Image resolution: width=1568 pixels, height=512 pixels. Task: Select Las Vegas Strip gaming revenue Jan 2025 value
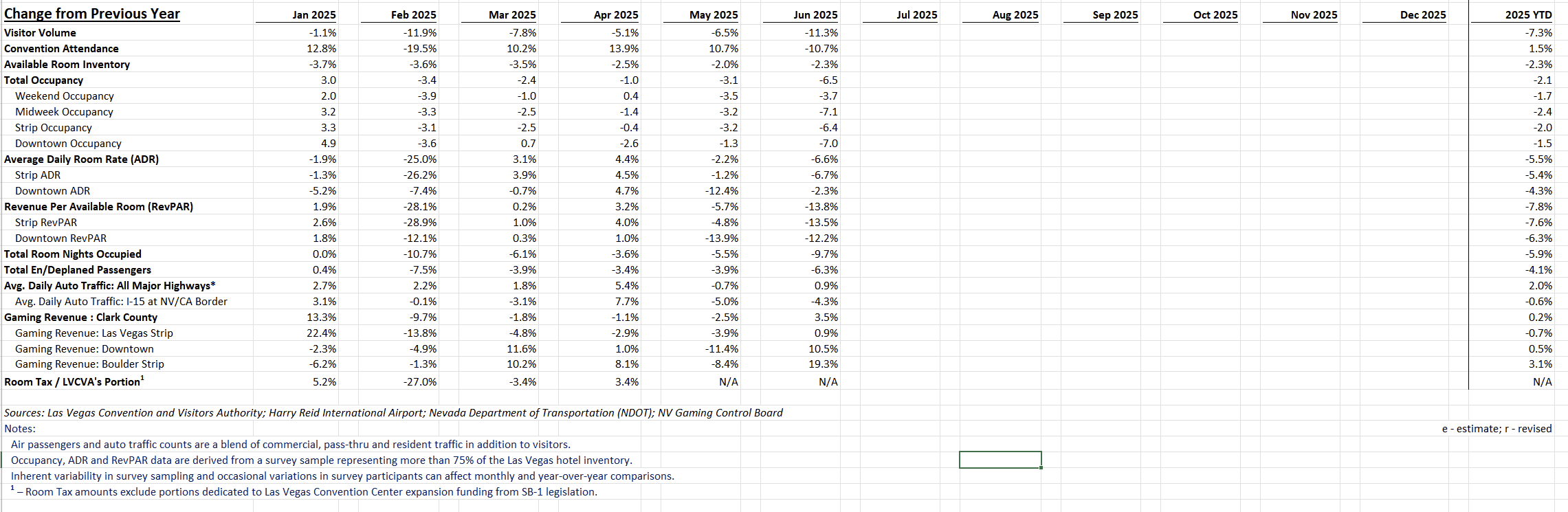[x=322, y=333]
